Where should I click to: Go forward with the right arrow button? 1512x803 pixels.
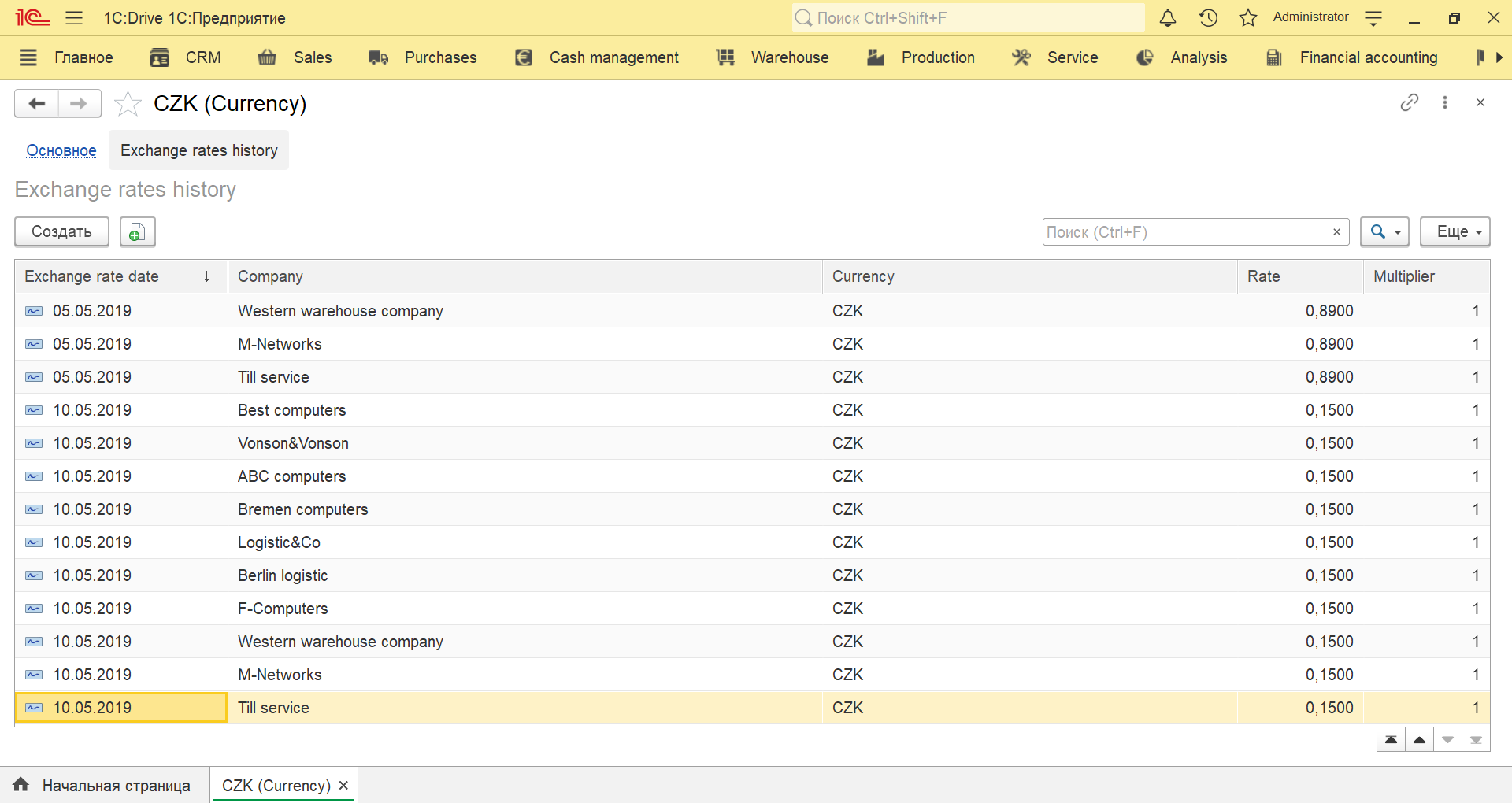coord(79,103)
